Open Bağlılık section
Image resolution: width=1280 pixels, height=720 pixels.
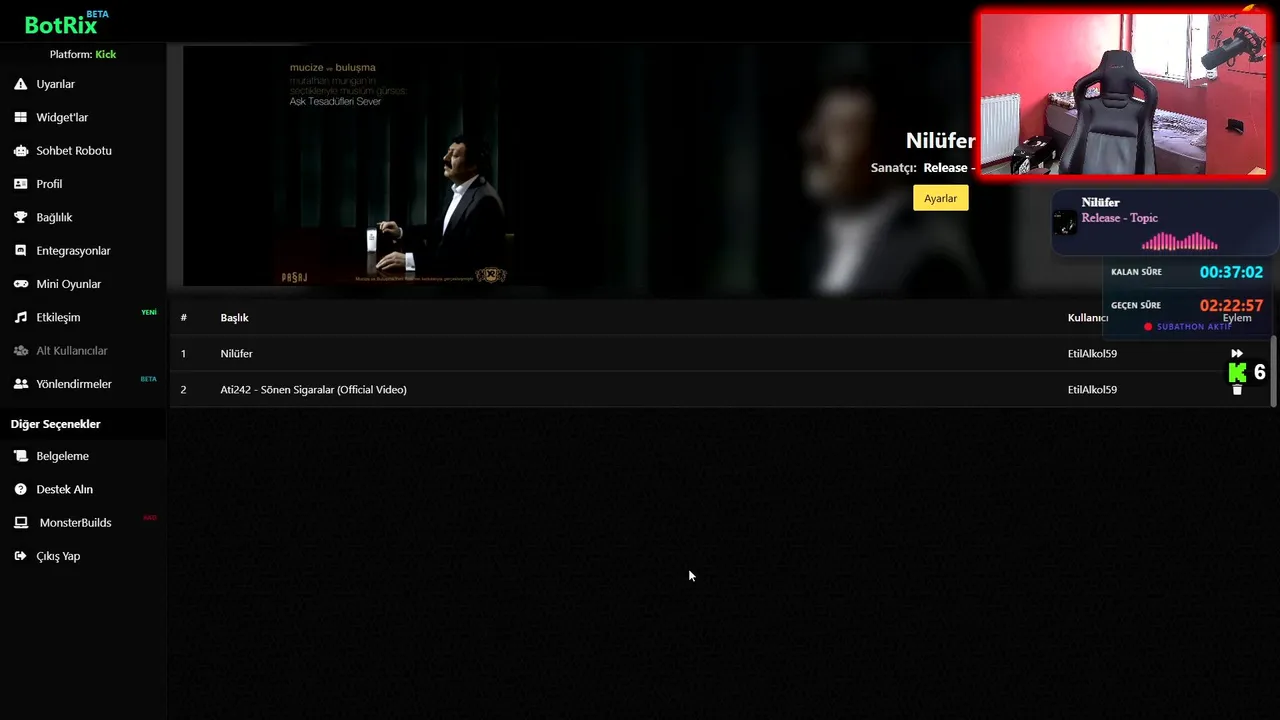coord(54,217)
